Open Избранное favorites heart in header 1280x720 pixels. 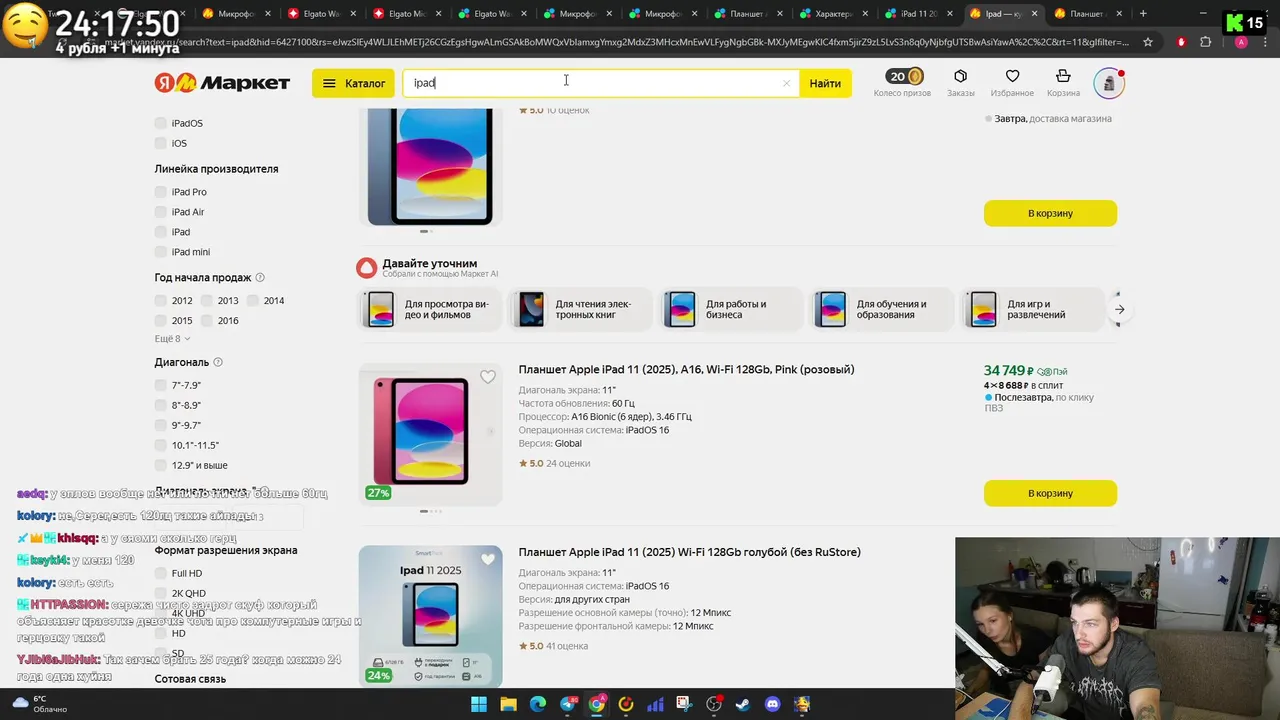click(x=1012, y=83)
